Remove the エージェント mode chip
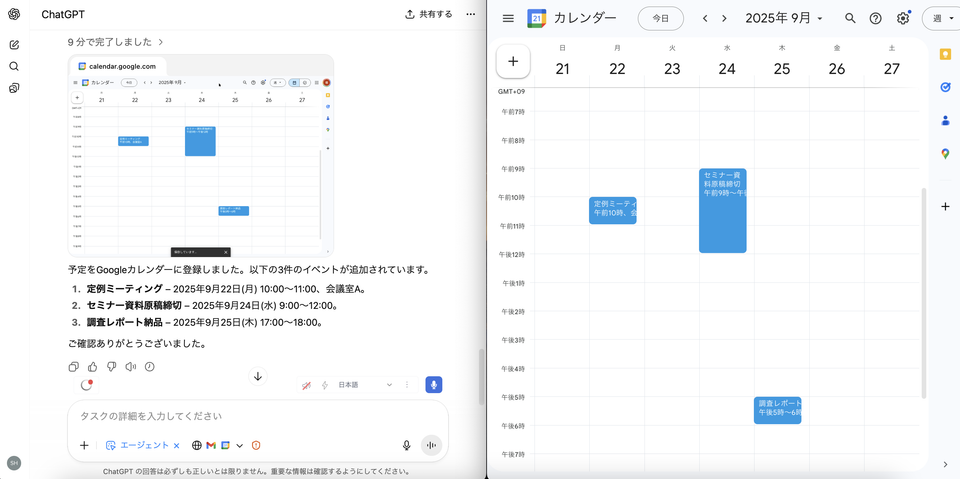The image size is (960, 479). [177, 446]
